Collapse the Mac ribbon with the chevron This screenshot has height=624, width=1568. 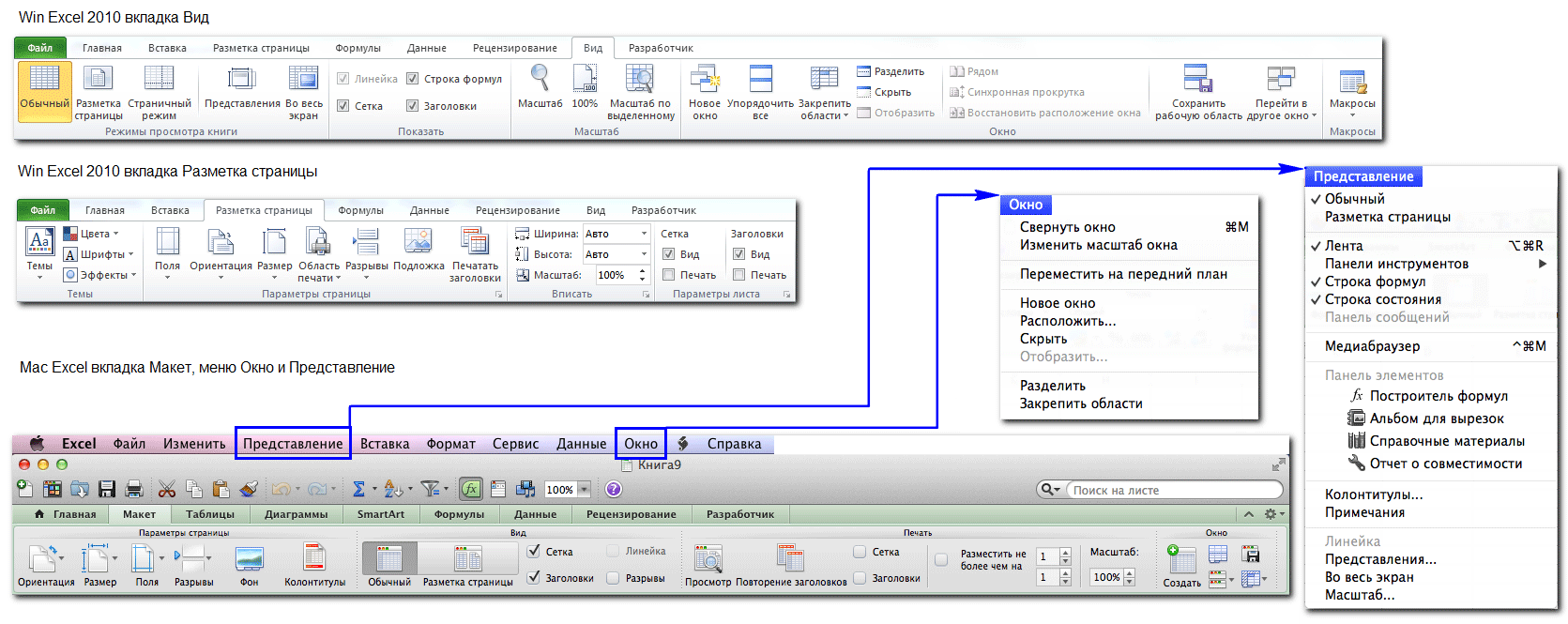tap(1249, 514)
